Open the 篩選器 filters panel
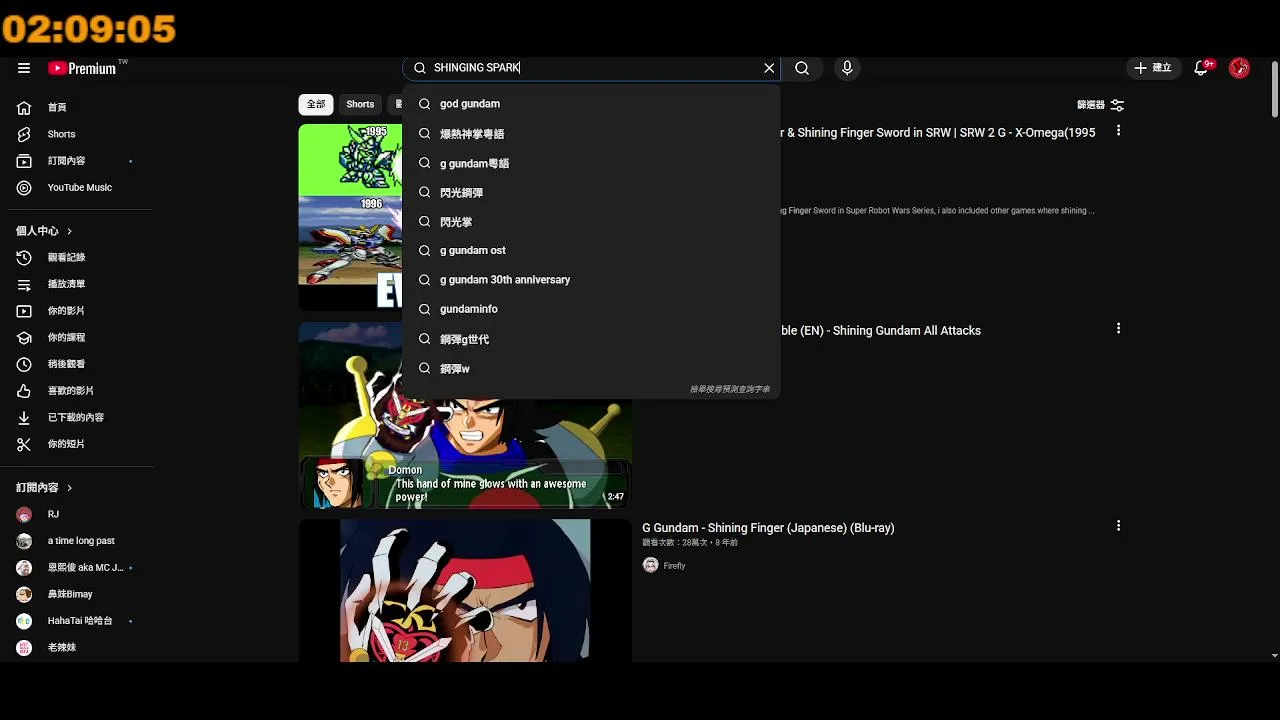The width and height of the screenshot is (1280, 720). (1100, 105)
